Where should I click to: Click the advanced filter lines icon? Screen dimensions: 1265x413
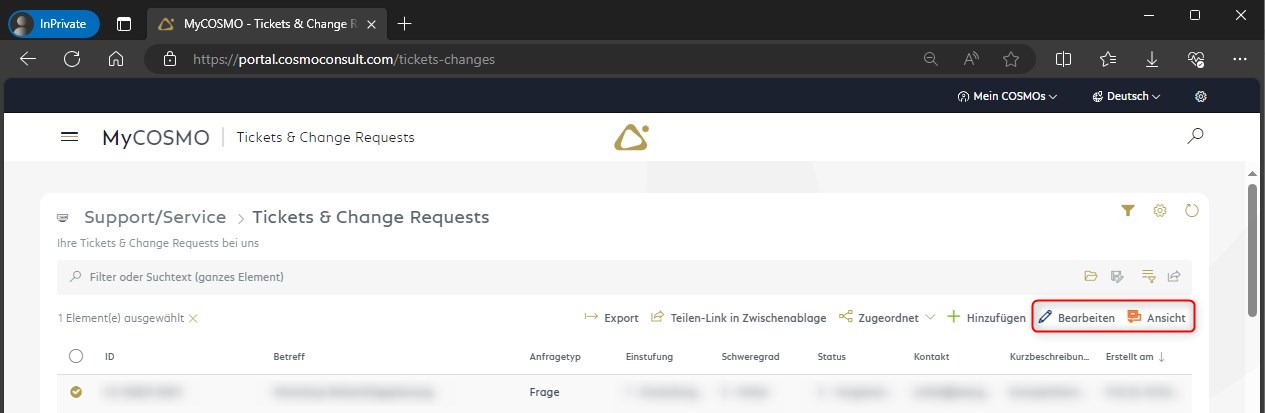[x=1148, y=277]
